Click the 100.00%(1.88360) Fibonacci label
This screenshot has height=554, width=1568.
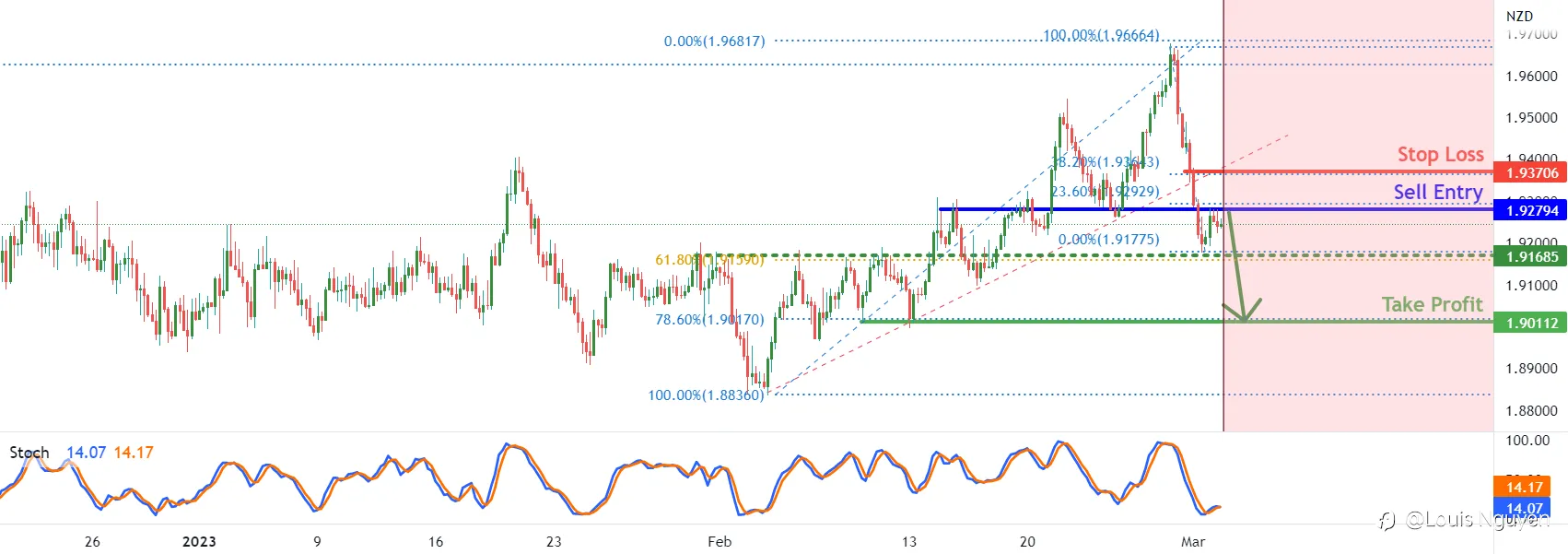[706, 395]
